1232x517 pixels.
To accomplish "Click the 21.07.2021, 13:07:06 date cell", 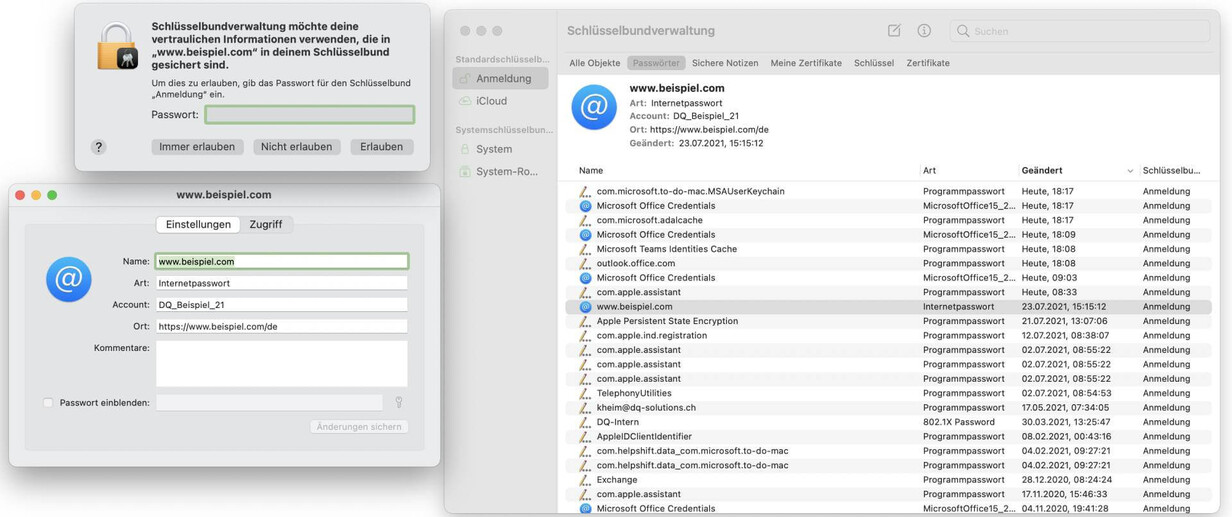I will pyautogui.click(x=1065, y=321).
